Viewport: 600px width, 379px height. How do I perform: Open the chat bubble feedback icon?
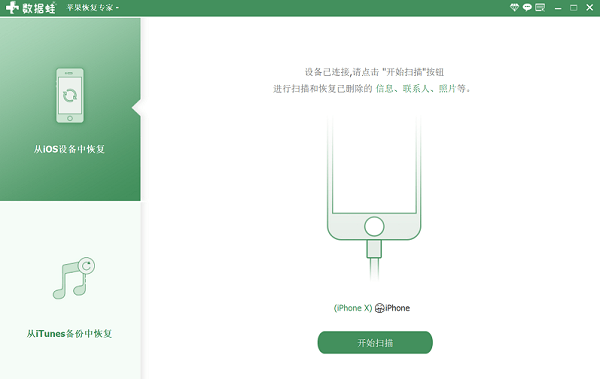tap(527, 7)
